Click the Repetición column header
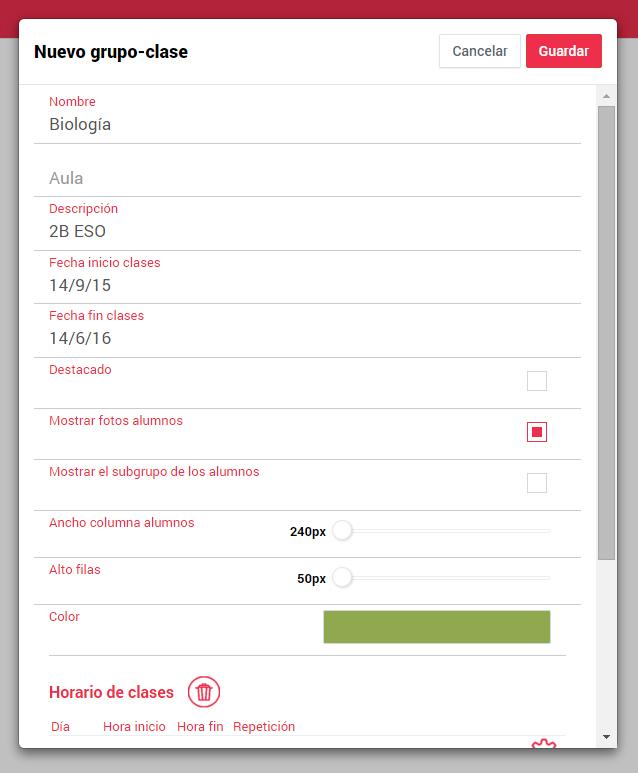Viewport: 638px width, 773px height. tap(264, 726)
